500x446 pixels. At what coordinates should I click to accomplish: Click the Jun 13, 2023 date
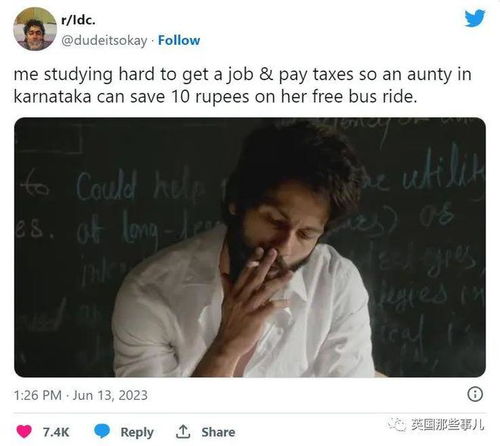pos(110,395)
